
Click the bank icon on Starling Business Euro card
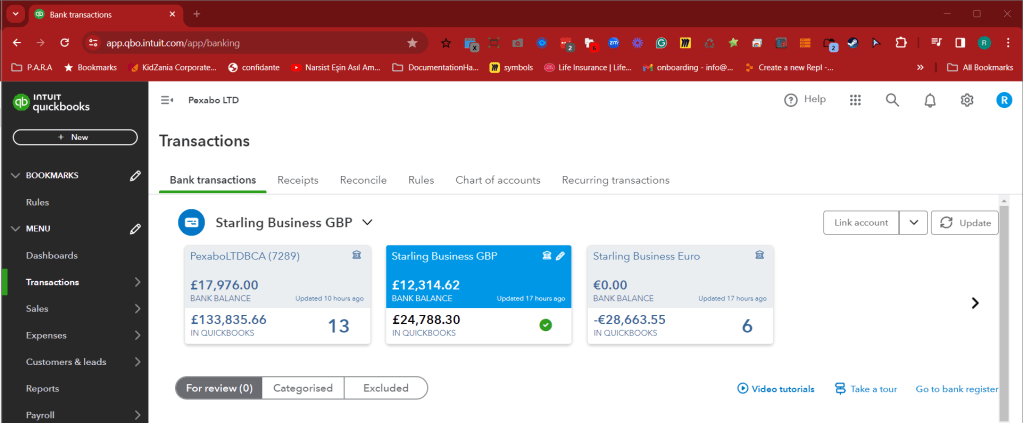(759, 255)
